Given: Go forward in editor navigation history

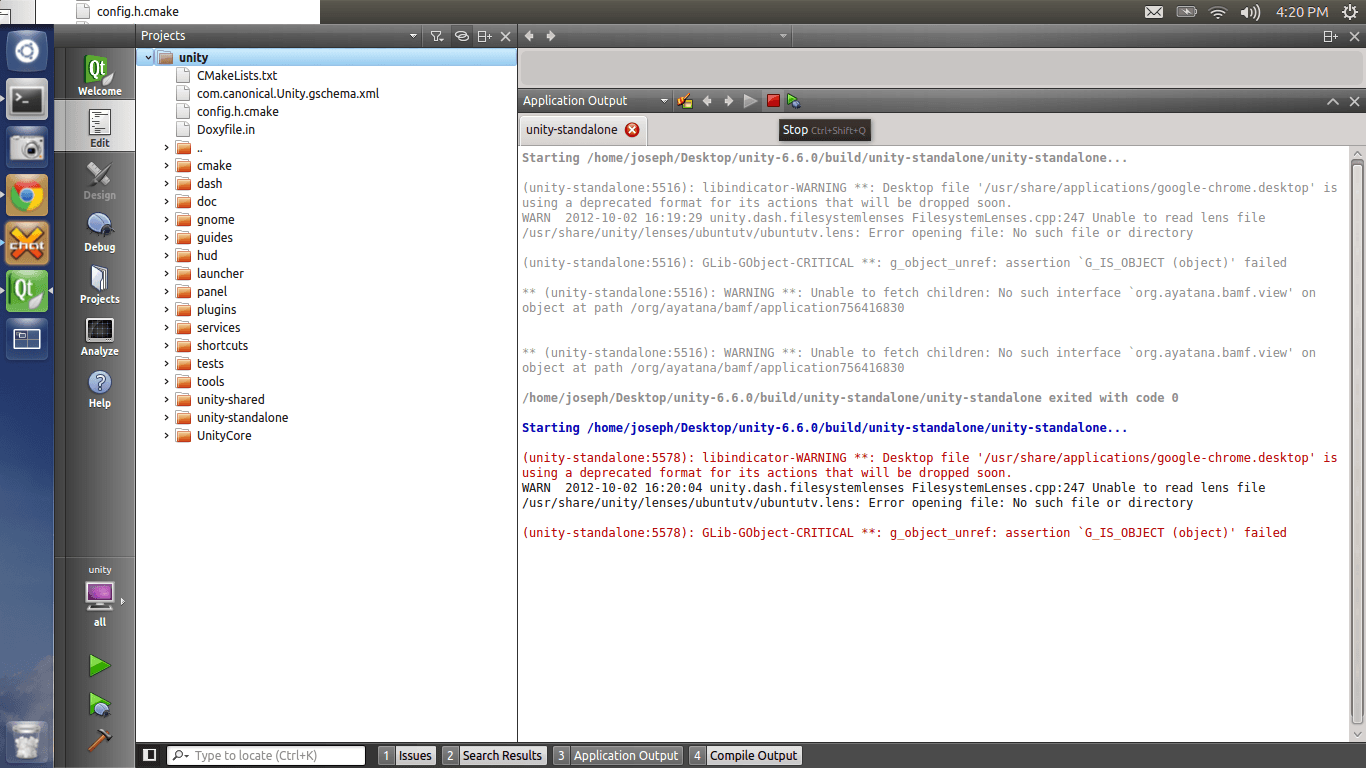Looking at the screenshot, I should [x=550, y=36].
